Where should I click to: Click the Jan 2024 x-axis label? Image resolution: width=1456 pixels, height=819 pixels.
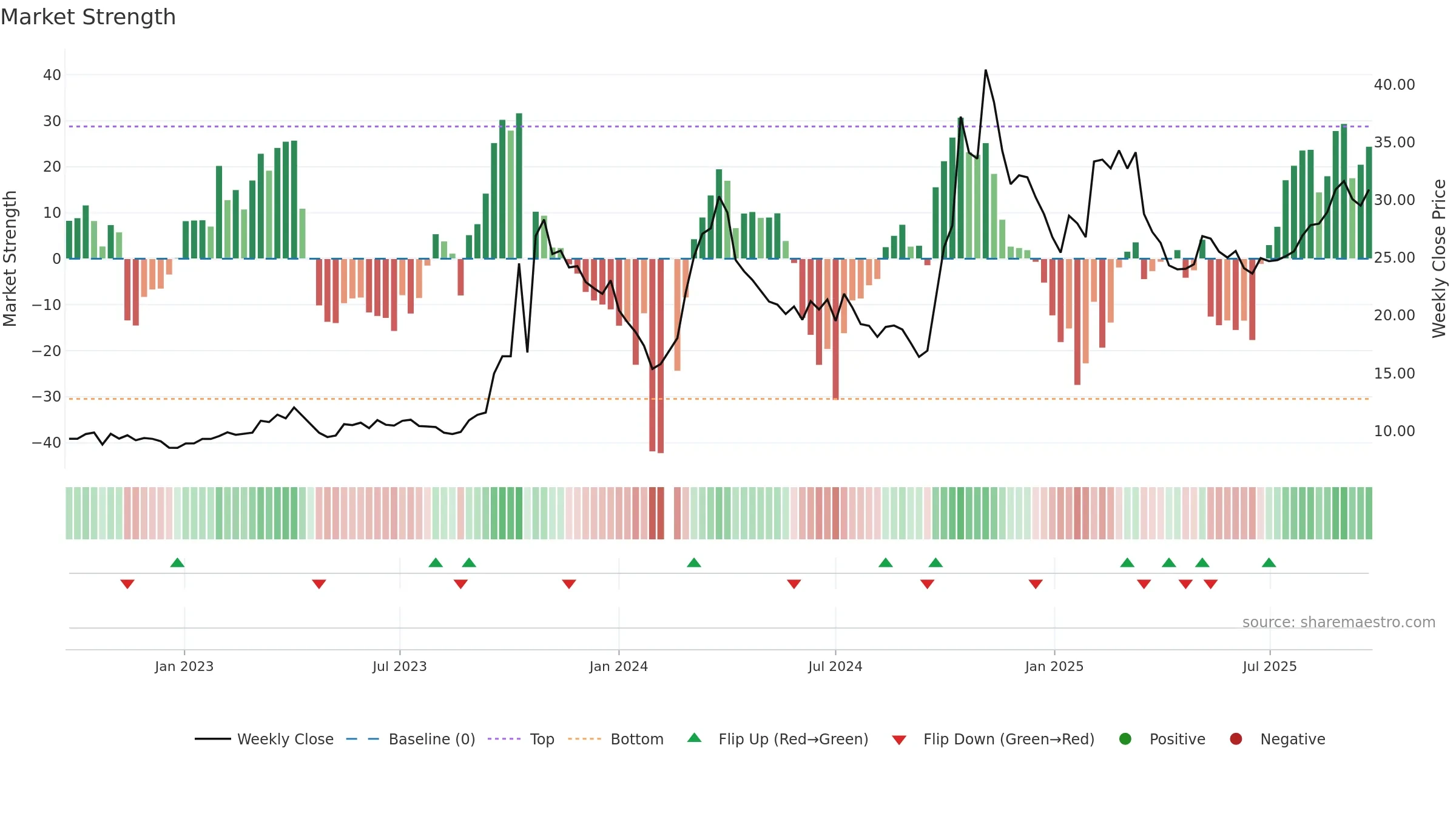[x=619, y=667]
